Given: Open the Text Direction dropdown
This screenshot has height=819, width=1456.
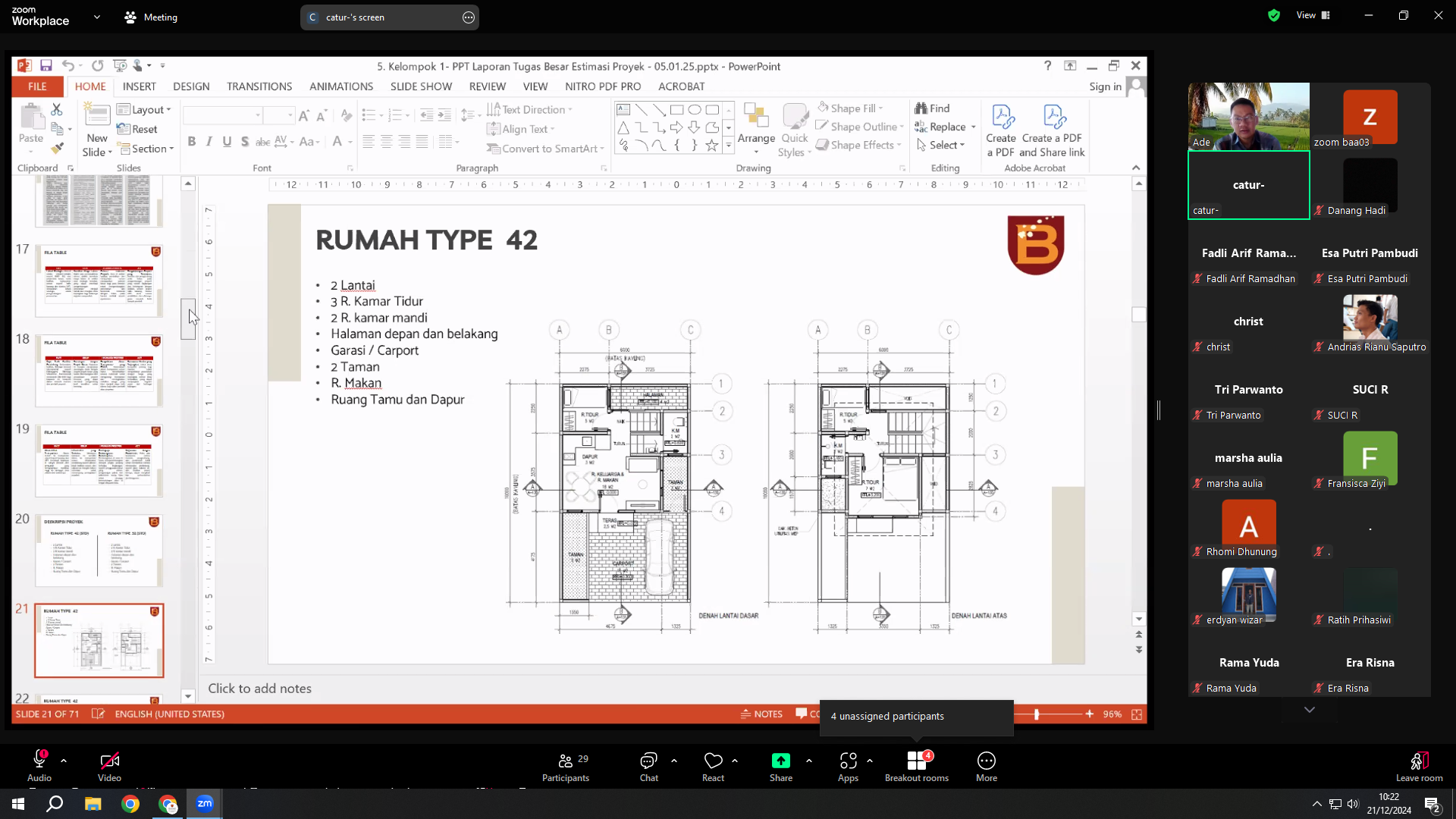Looking at the screenshot, I should pos(529,109).
